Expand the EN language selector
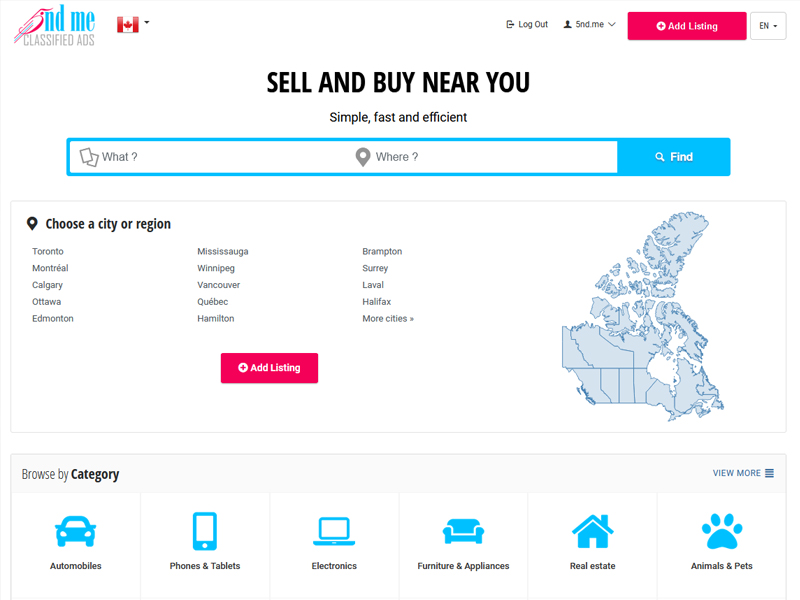This screenshot has width=800, height=600. 768,26
